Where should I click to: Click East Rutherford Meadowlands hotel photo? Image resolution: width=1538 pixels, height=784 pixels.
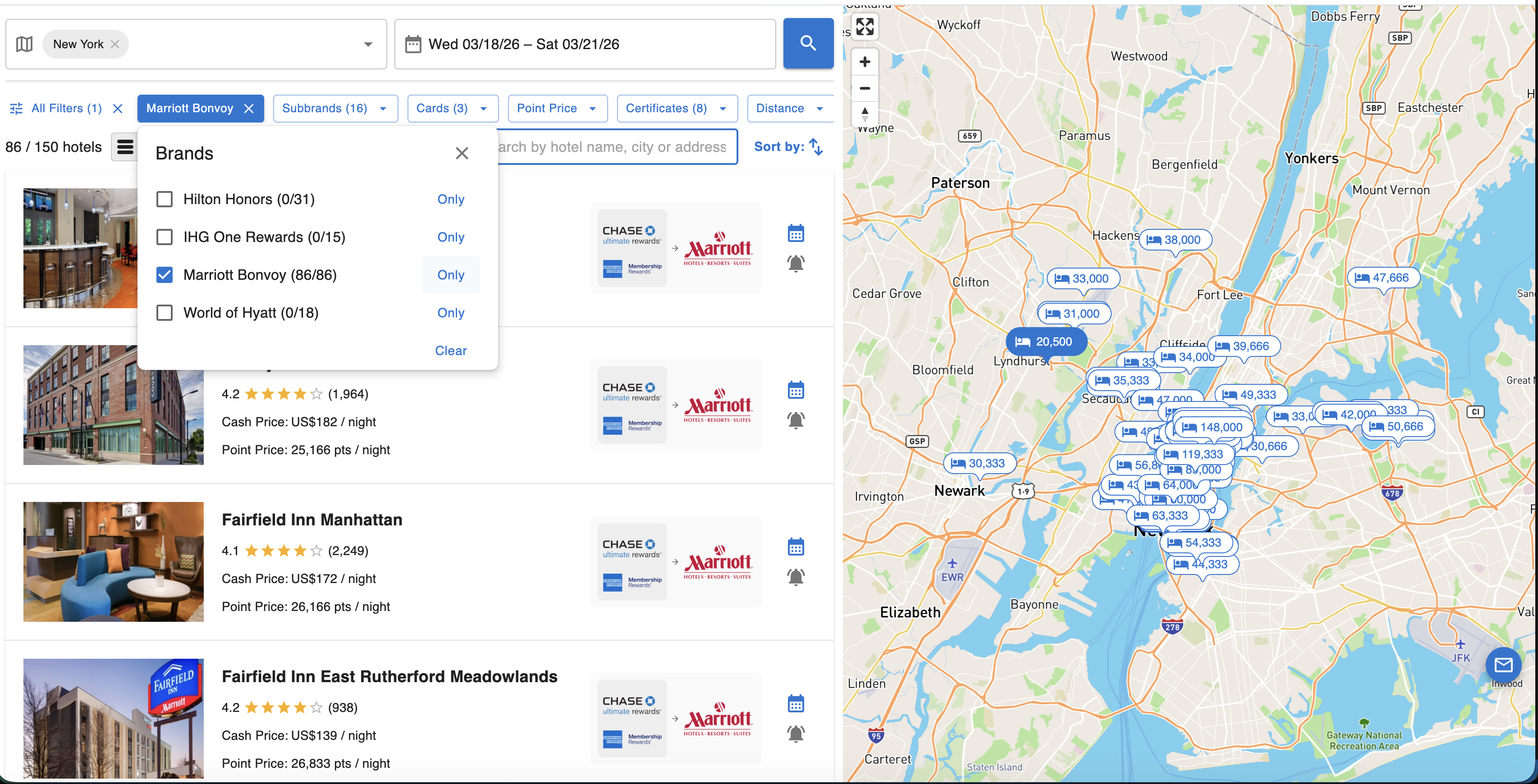[114, 718]
